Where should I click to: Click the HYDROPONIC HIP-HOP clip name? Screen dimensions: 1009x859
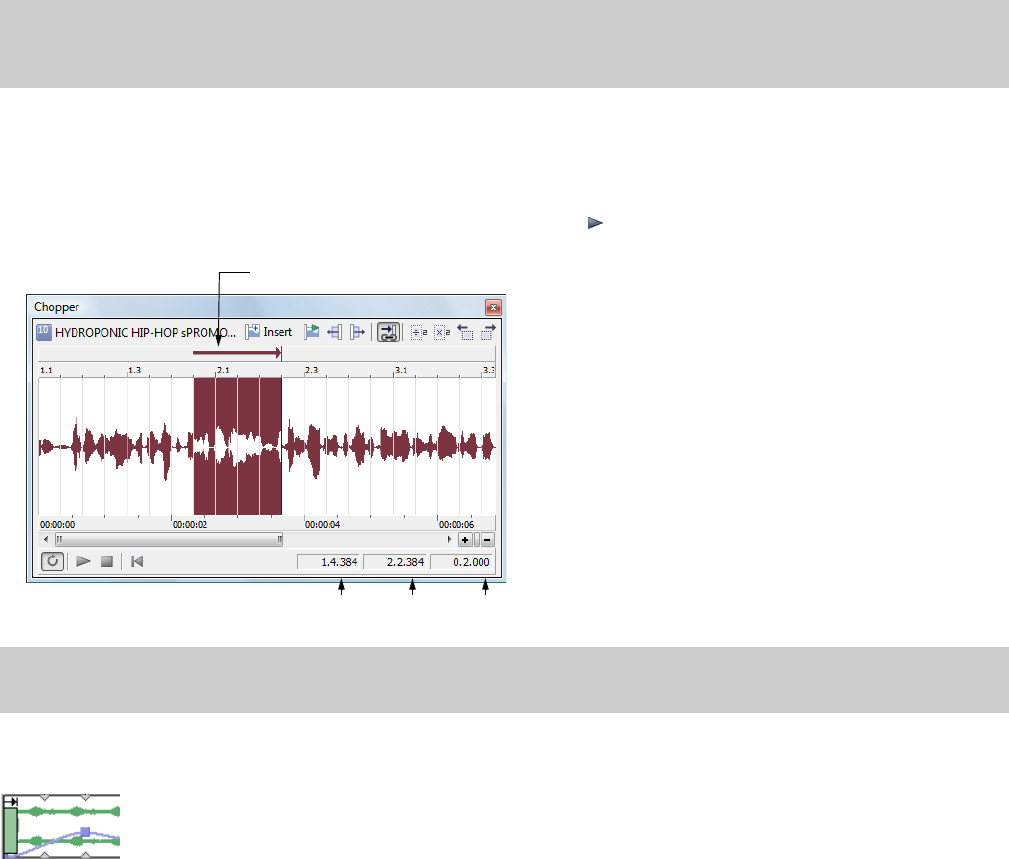click(145, 333)
